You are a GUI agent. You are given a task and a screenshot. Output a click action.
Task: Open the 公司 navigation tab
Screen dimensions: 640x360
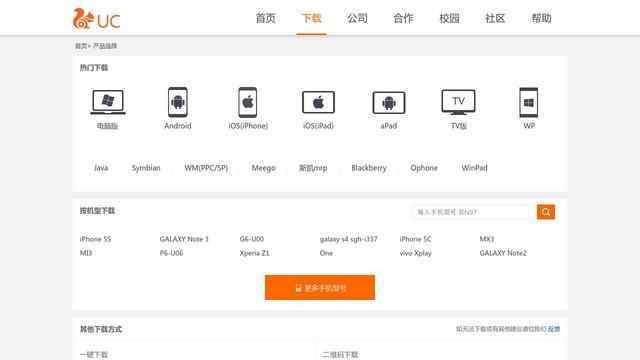pyautogui.click(x=358, y=18)
